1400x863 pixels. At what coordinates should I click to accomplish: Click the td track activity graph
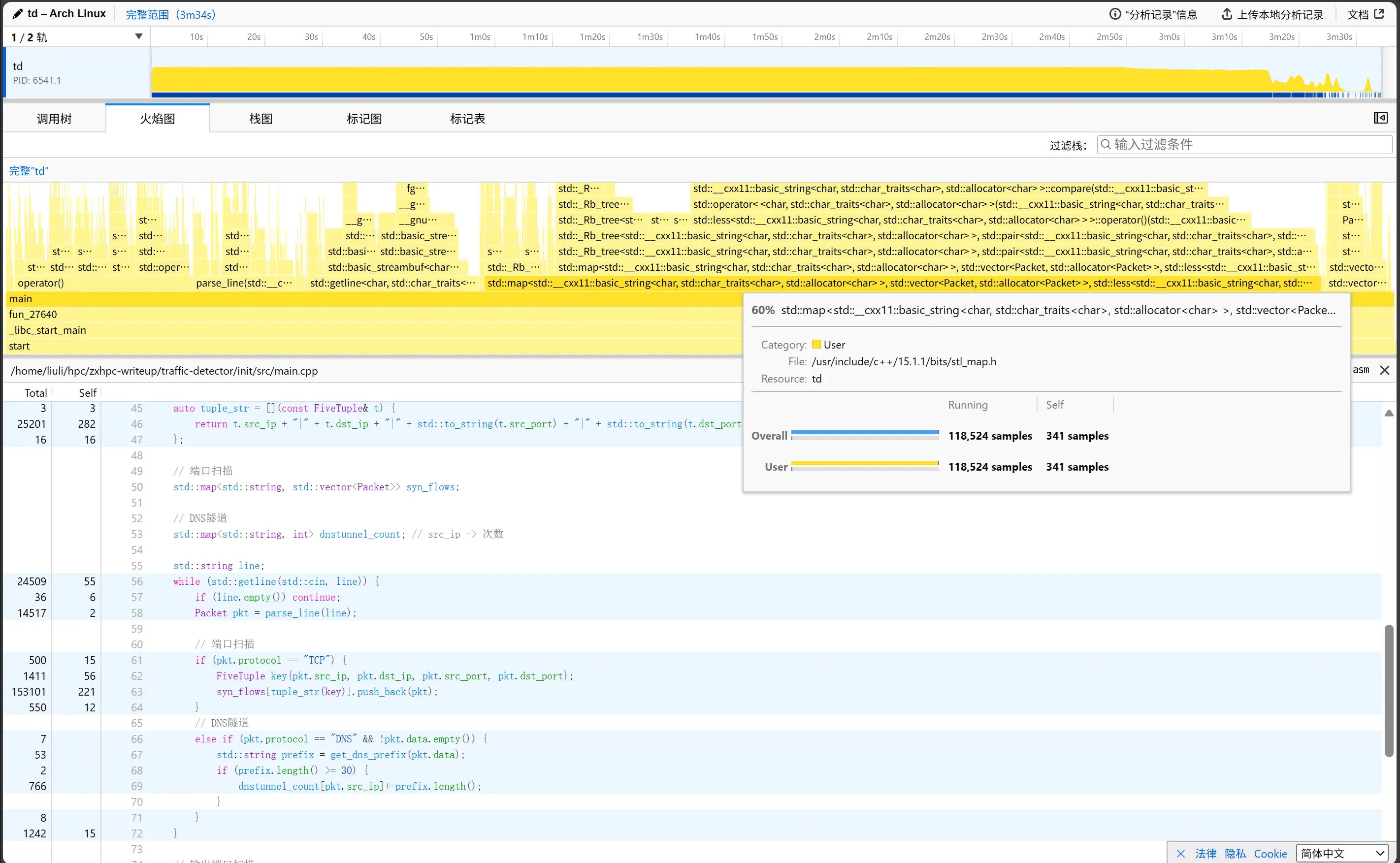pyautogui.click(x=708, y=80)
